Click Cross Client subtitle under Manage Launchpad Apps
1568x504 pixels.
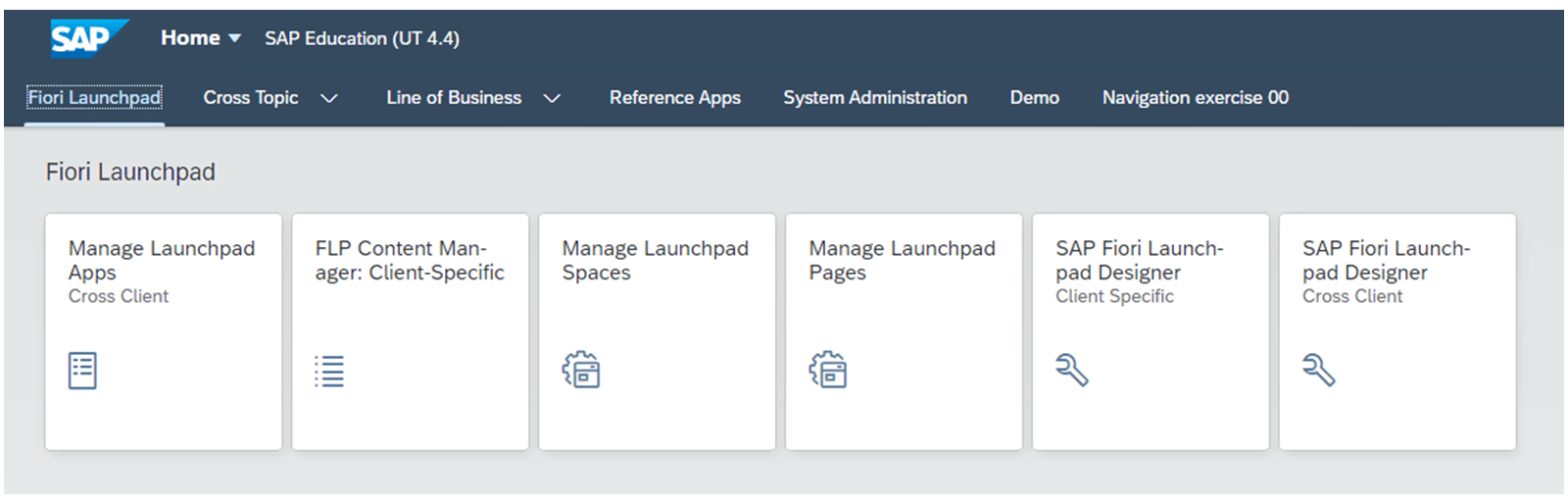point(119,296)
